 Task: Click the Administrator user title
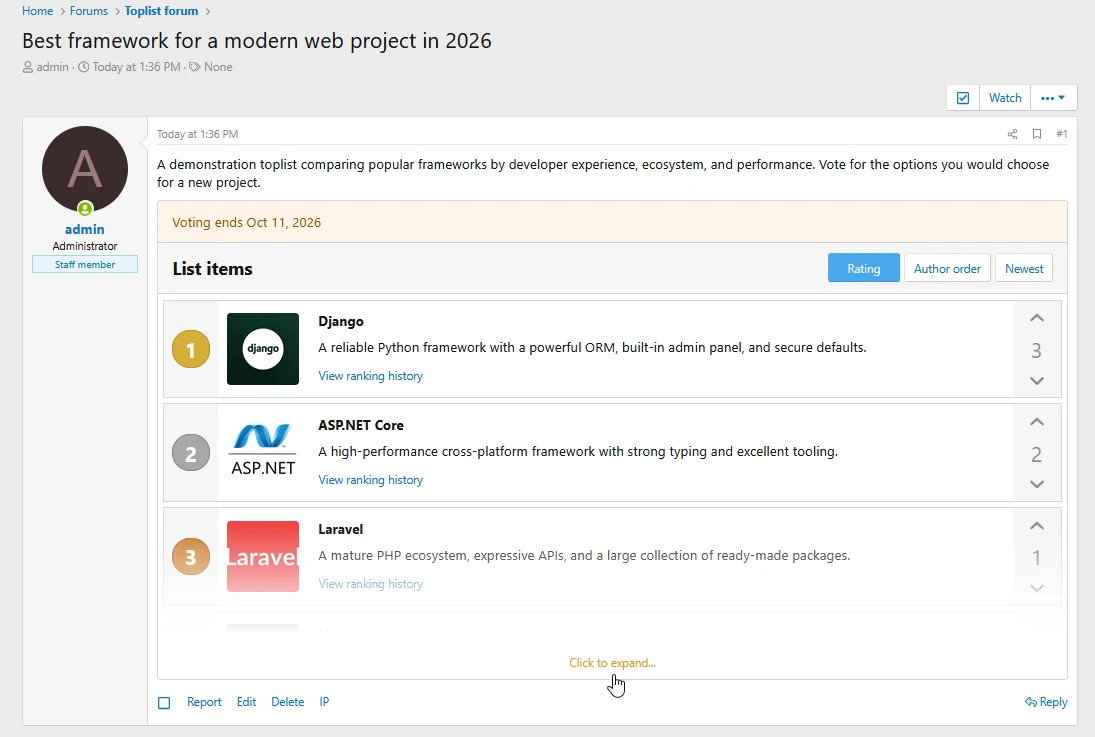tap(84, 246)
